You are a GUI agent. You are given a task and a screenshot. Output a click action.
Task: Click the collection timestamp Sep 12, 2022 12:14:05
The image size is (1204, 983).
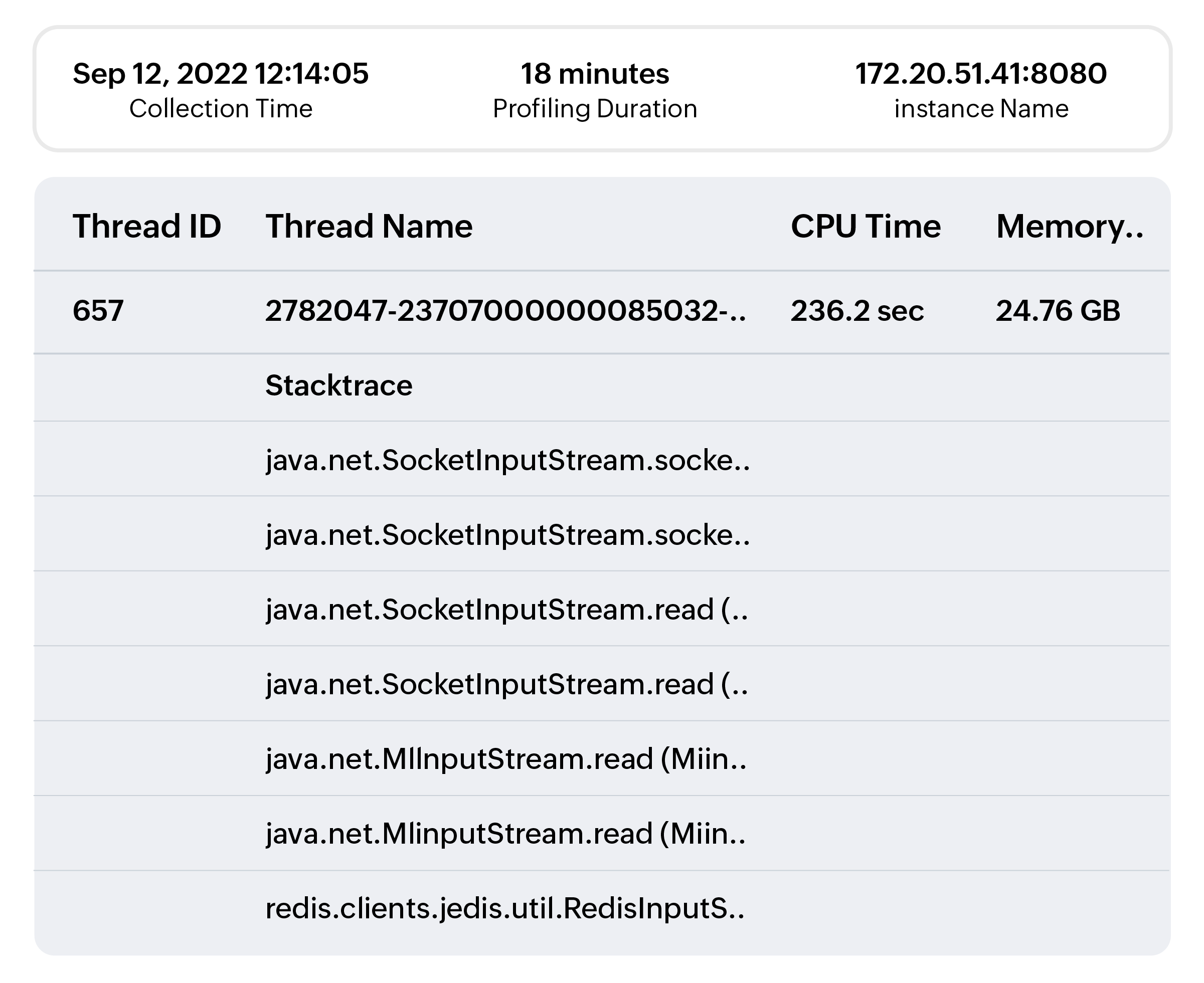point(220,74)
